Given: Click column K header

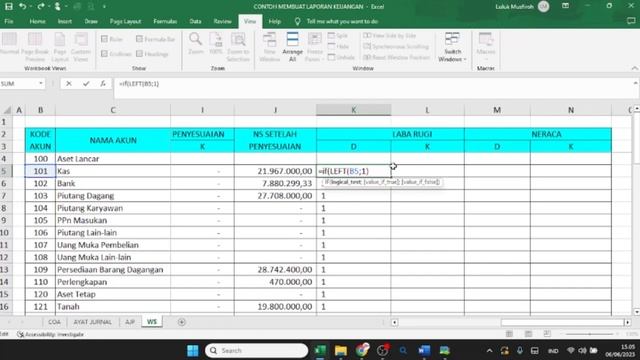Looking at the screenshot, I should [x=353, y=110].
